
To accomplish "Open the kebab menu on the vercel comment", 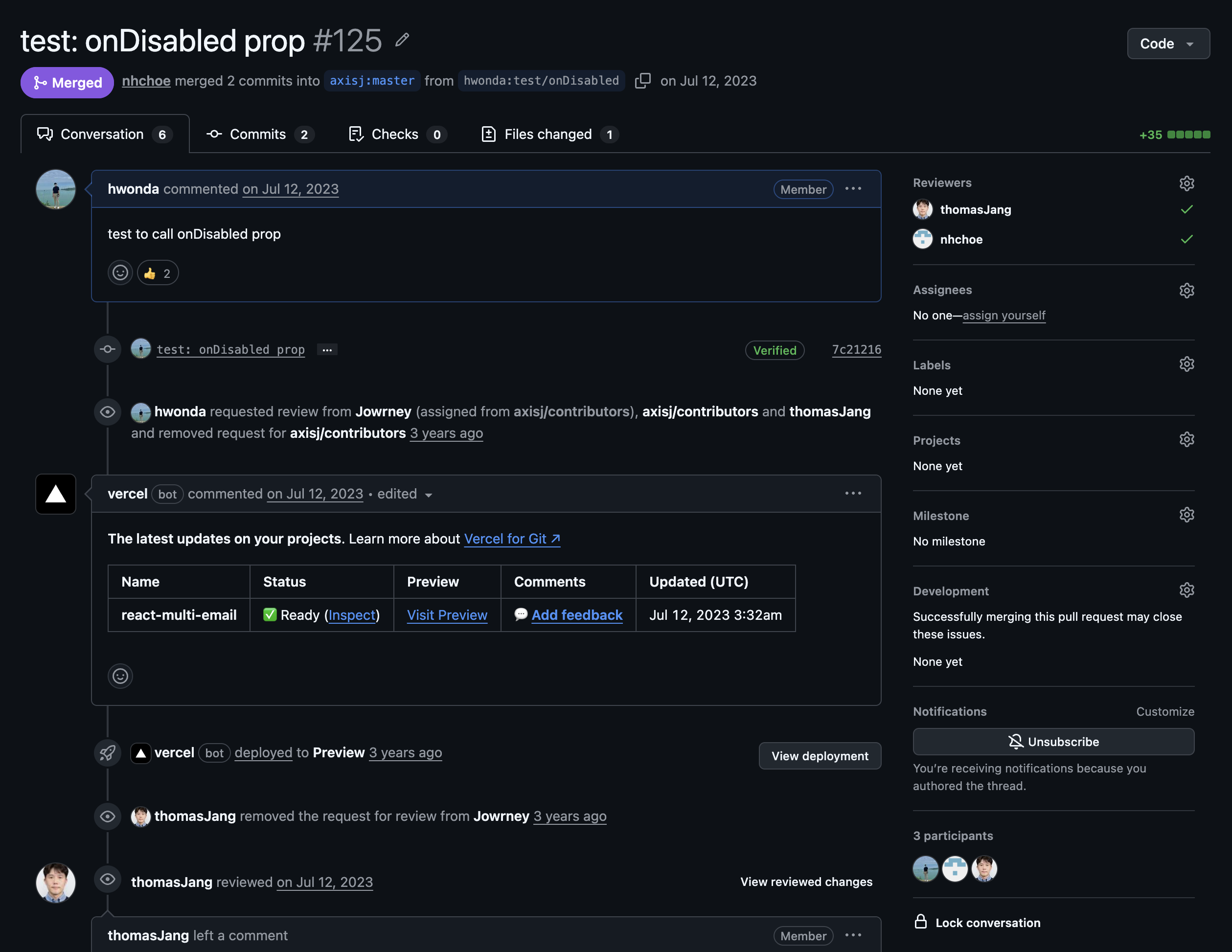I will click(x=853, y=493).
